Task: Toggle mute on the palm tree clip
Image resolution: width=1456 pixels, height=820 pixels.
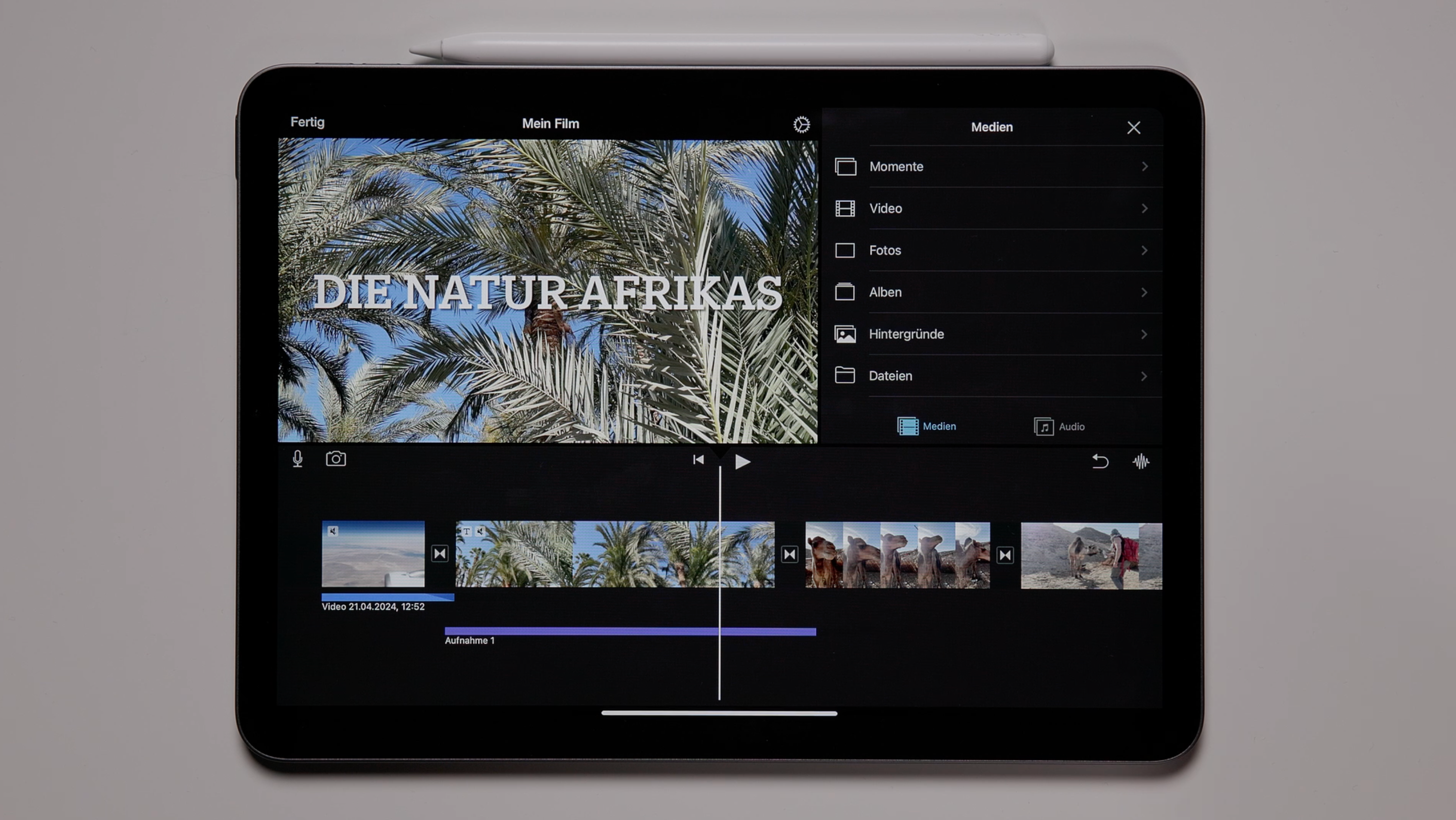Action: pos(481,532)
